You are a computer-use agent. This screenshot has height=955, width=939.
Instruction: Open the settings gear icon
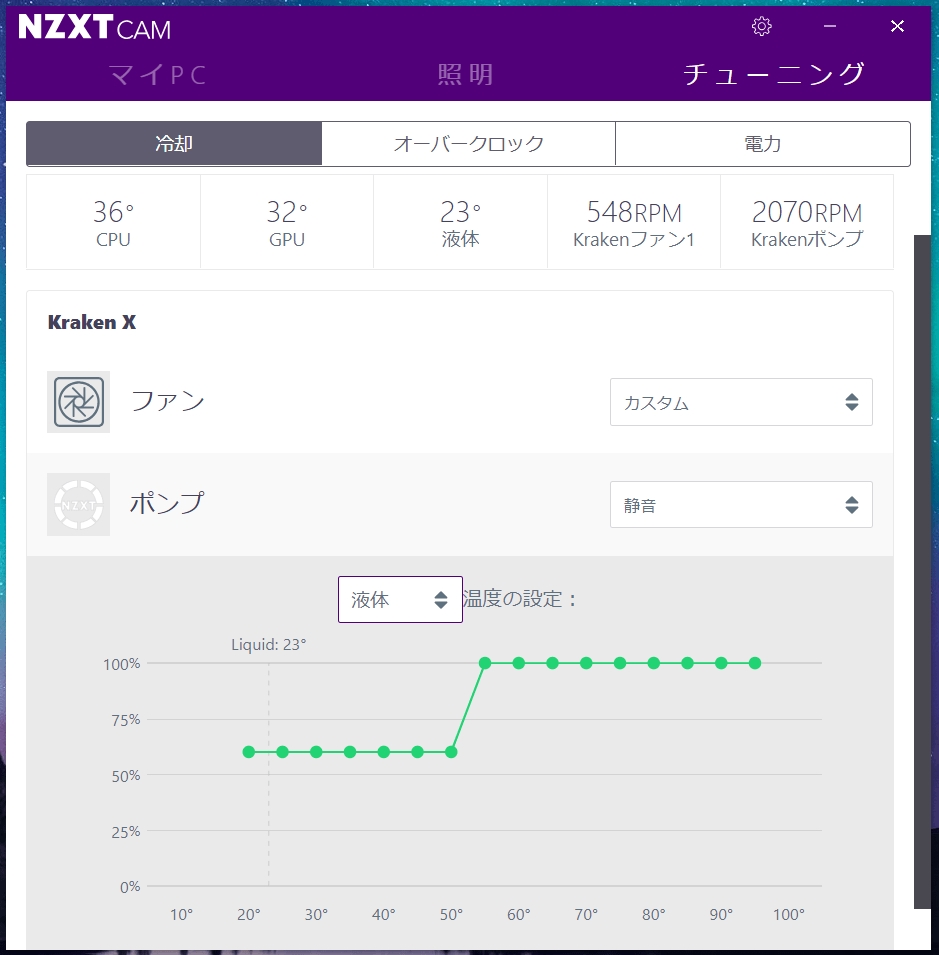point(761,26)
